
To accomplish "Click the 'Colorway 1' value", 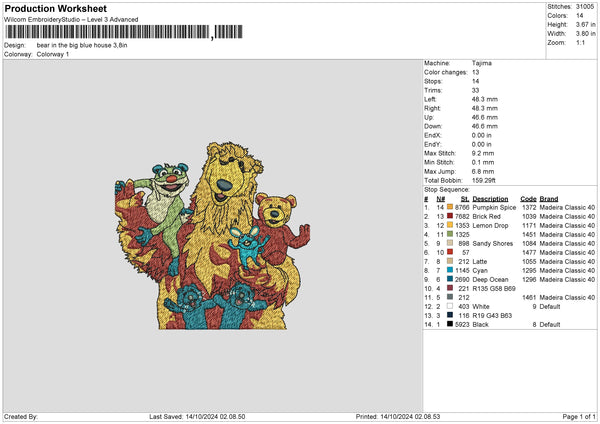I will tap(53, 54).
